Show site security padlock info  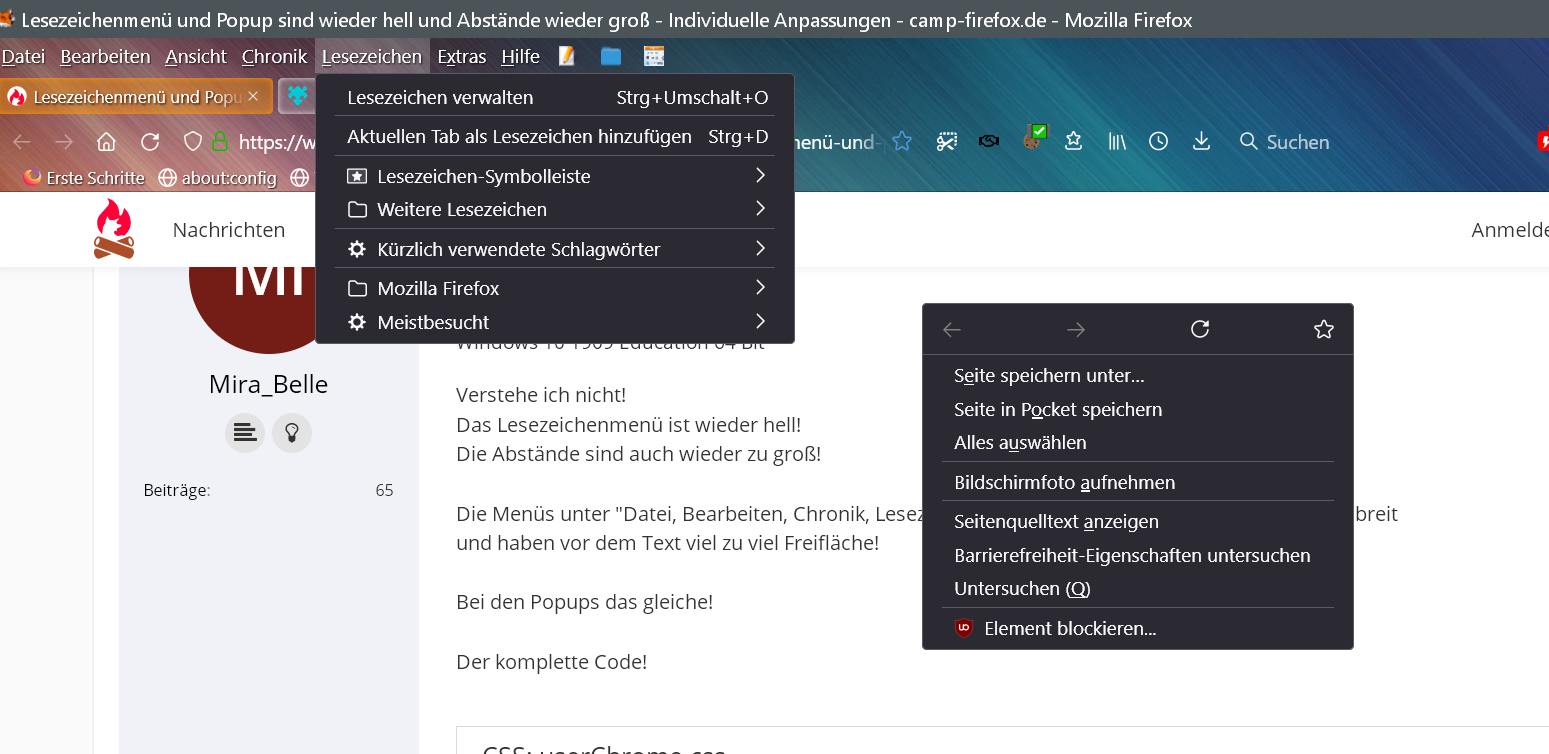click(219, 142)
